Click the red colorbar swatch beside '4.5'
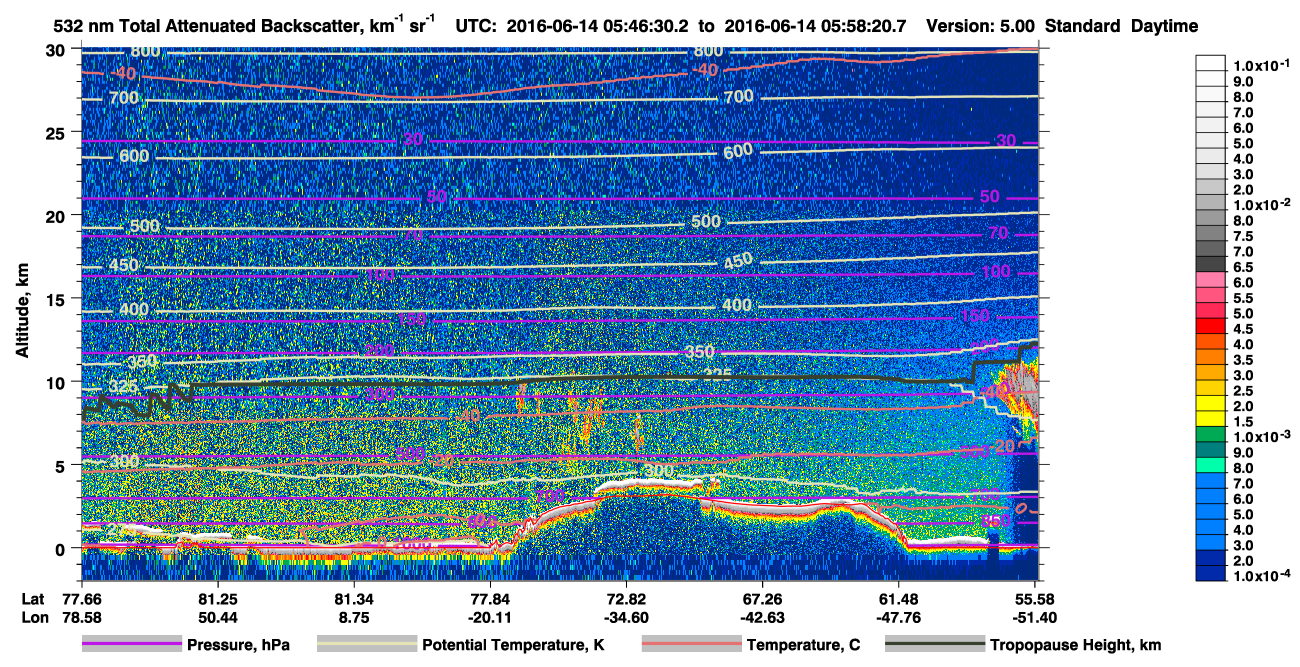 tap(1211, 327)
